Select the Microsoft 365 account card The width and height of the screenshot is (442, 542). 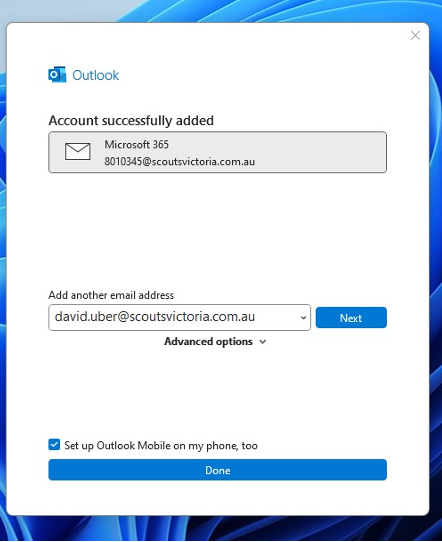tap(217, 152)
